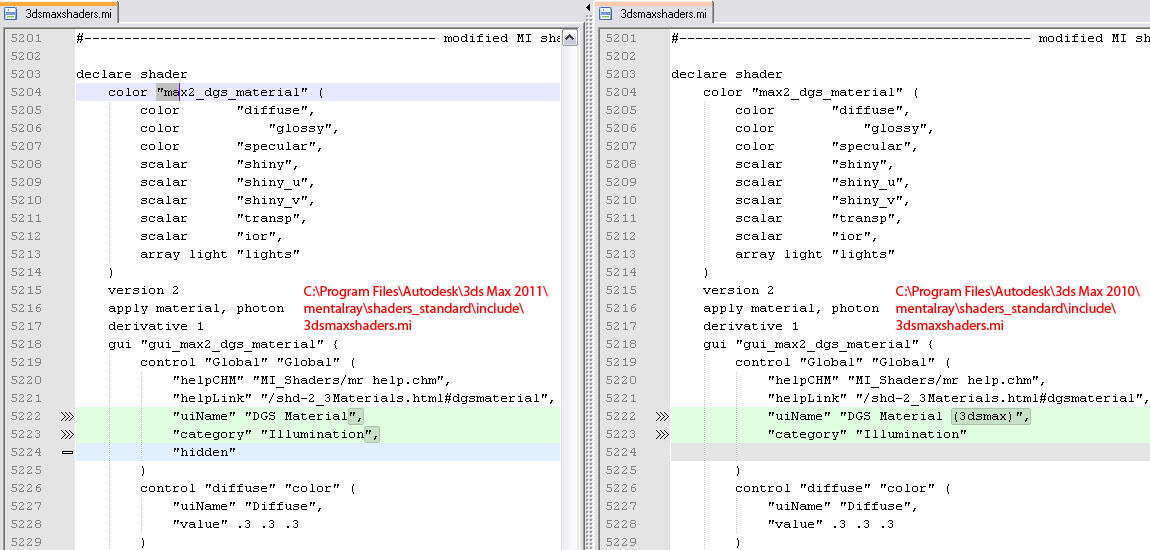This screenshot has width=1150, height=550.
Task: Click removed-line minus marker at left line 5224
Action: pos(67,452)
